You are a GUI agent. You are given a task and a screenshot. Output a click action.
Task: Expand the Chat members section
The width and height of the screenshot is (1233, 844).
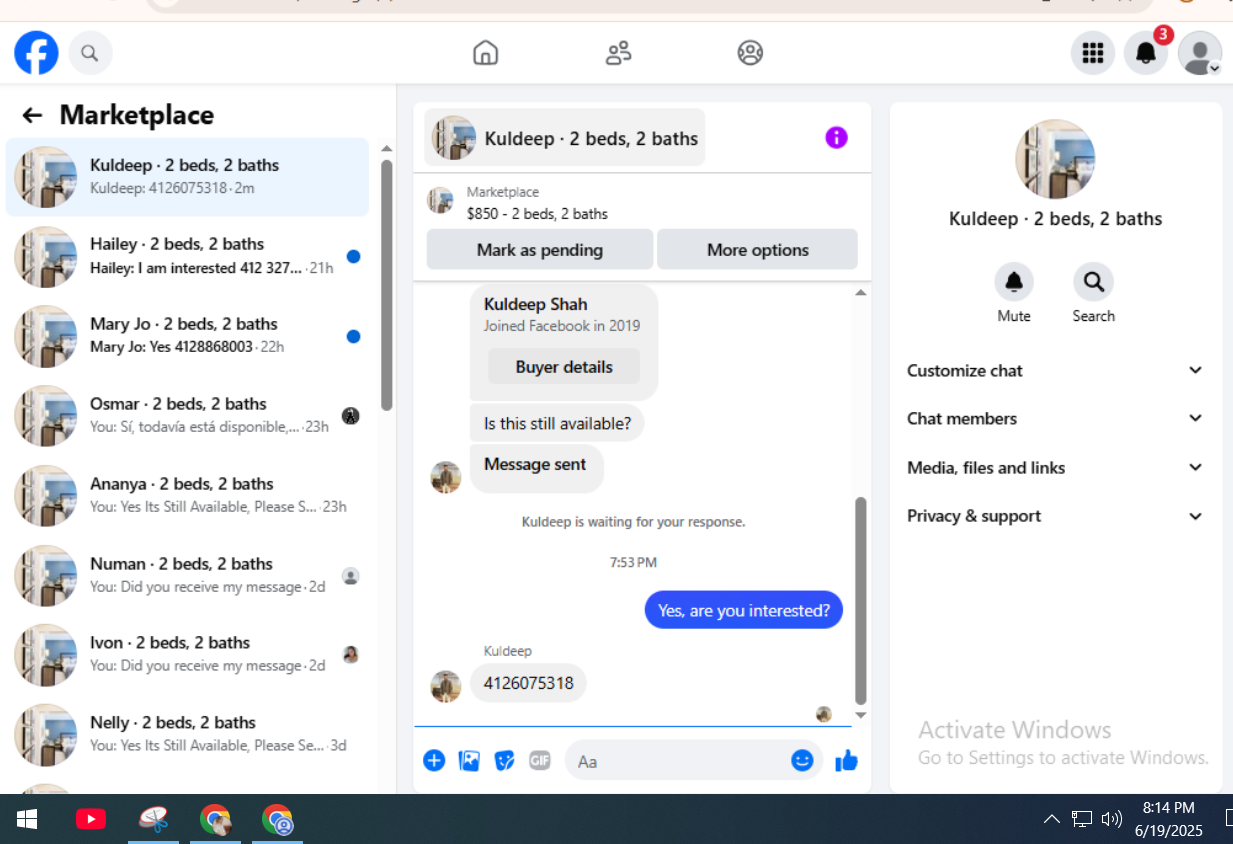[1055, 418]
